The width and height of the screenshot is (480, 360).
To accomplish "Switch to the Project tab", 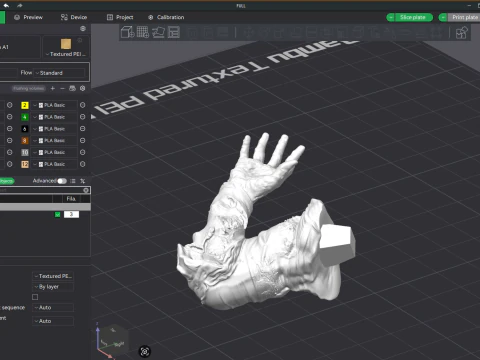I will coord(120,17).
